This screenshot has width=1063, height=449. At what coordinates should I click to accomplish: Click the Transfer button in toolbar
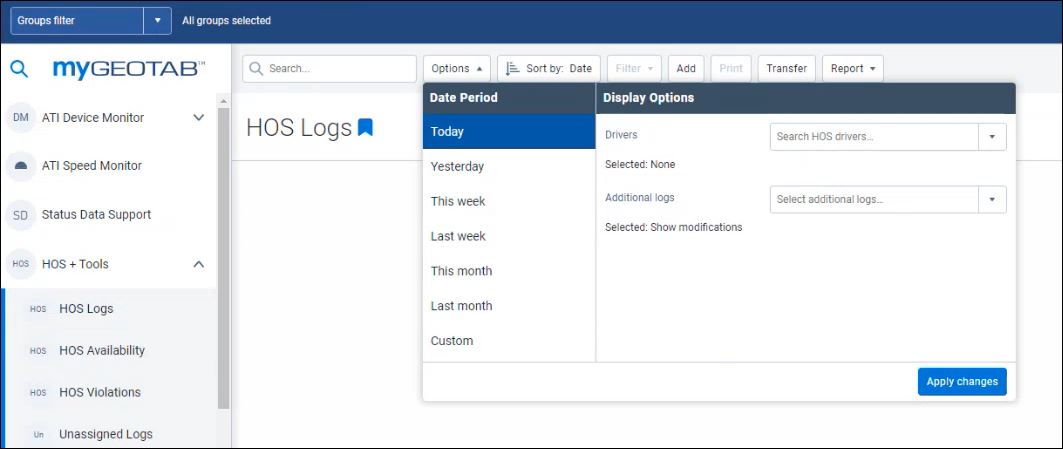point(786,69)
